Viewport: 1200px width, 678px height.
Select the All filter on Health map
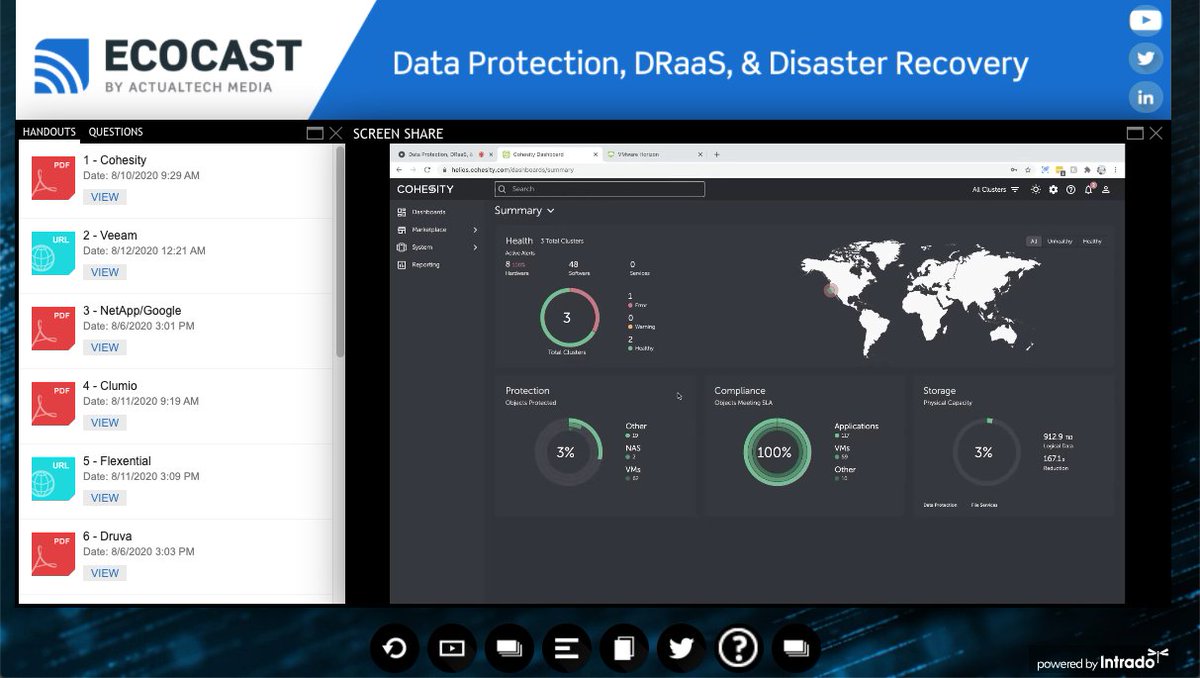(1034, 241)
